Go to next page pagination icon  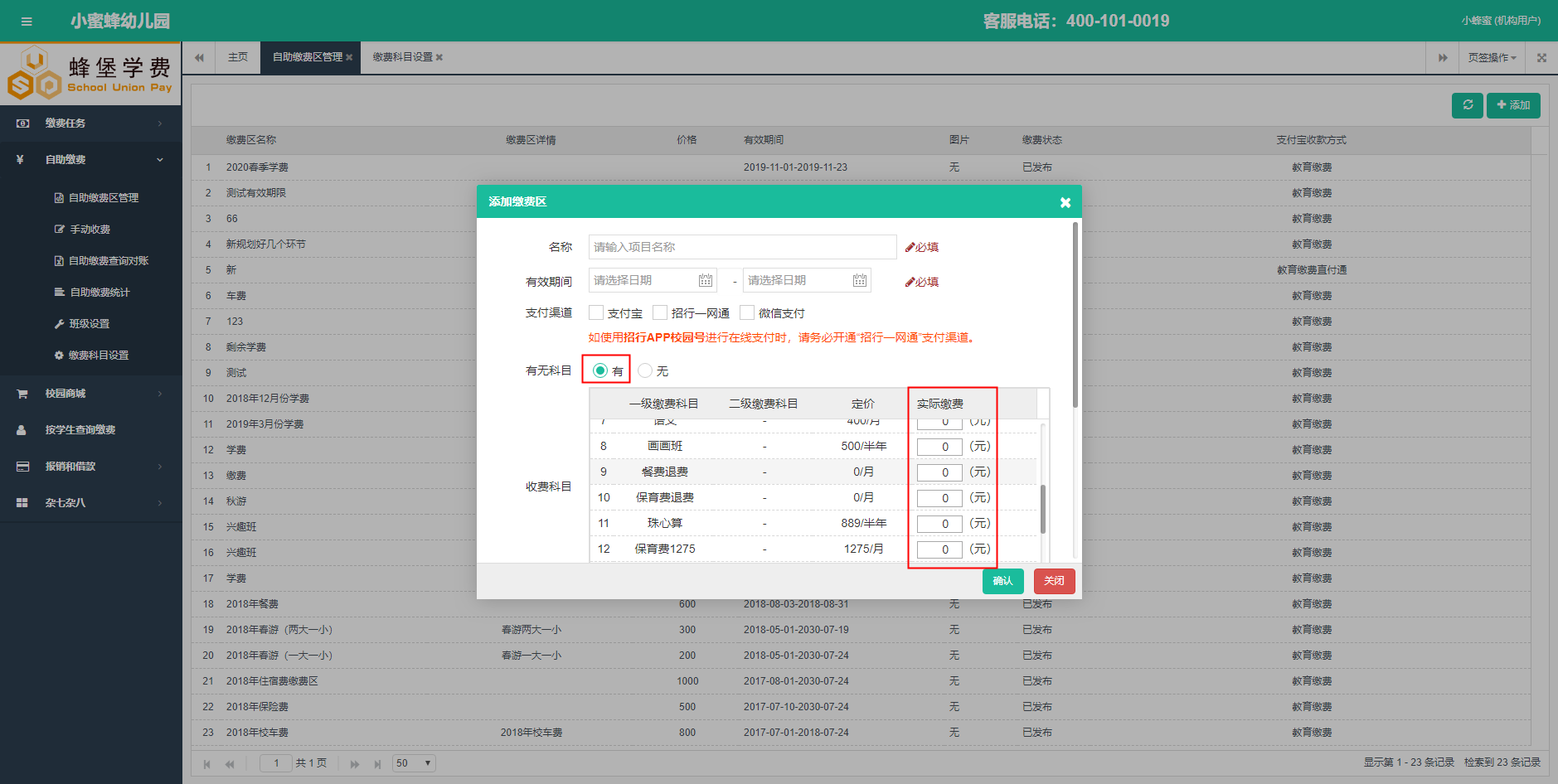355,764
